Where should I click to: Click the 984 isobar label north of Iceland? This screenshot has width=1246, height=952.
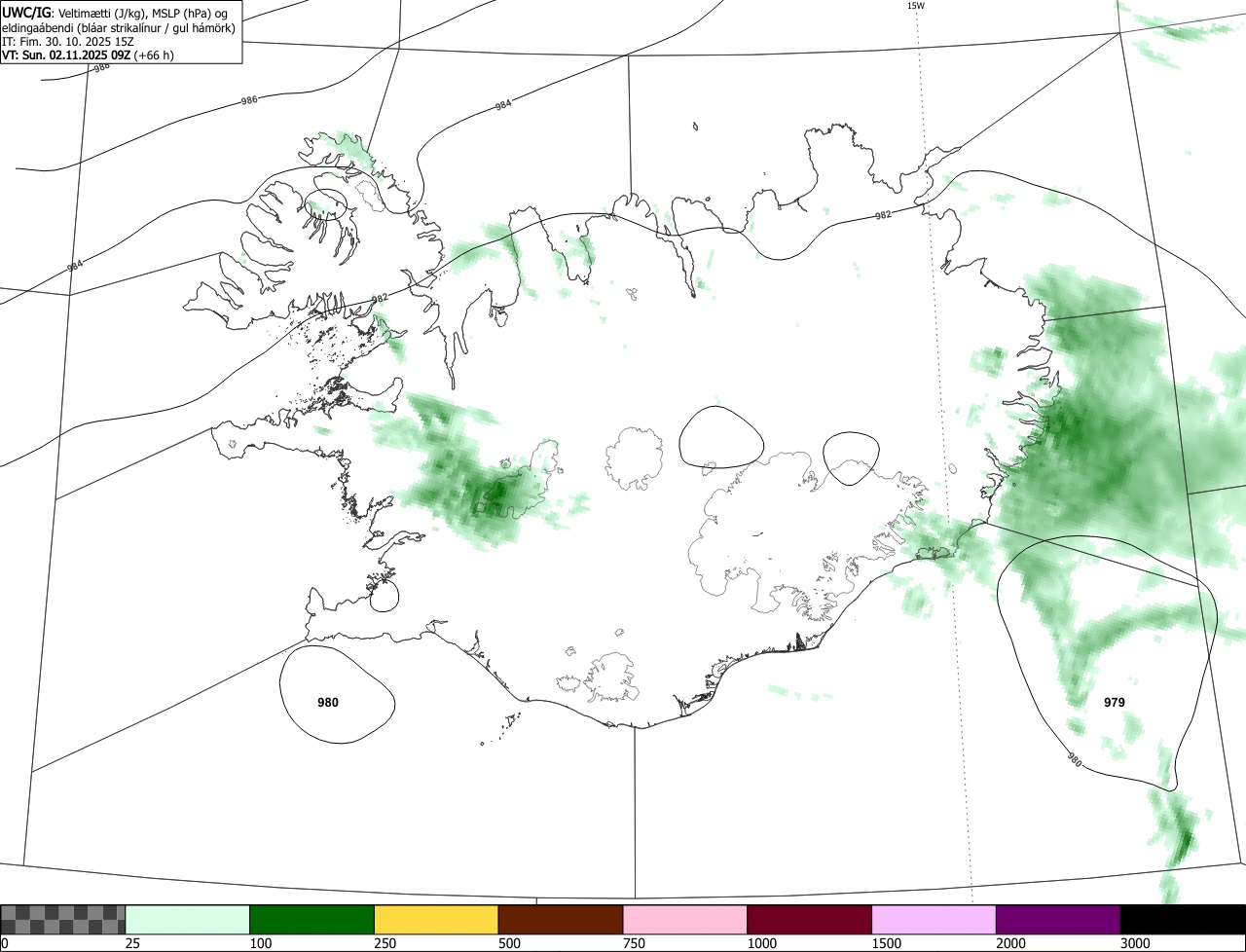pos(502,105)
